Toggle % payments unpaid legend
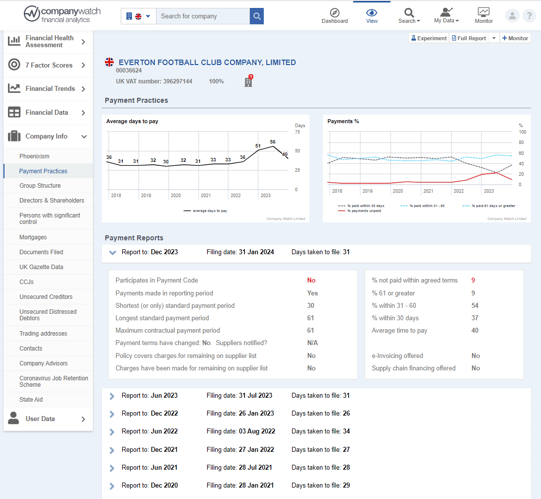The image size is (541, 499). pos(360,211)
